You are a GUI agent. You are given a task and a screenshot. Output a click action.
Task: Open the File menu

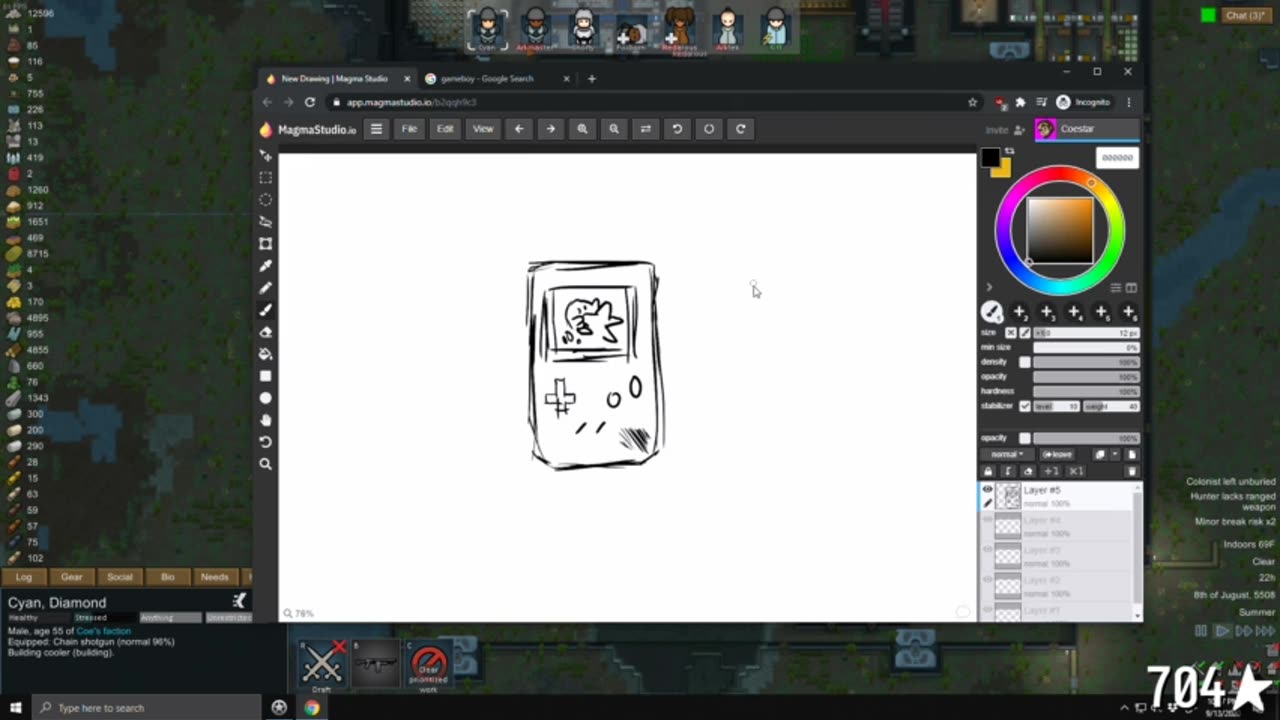point(410,129)
